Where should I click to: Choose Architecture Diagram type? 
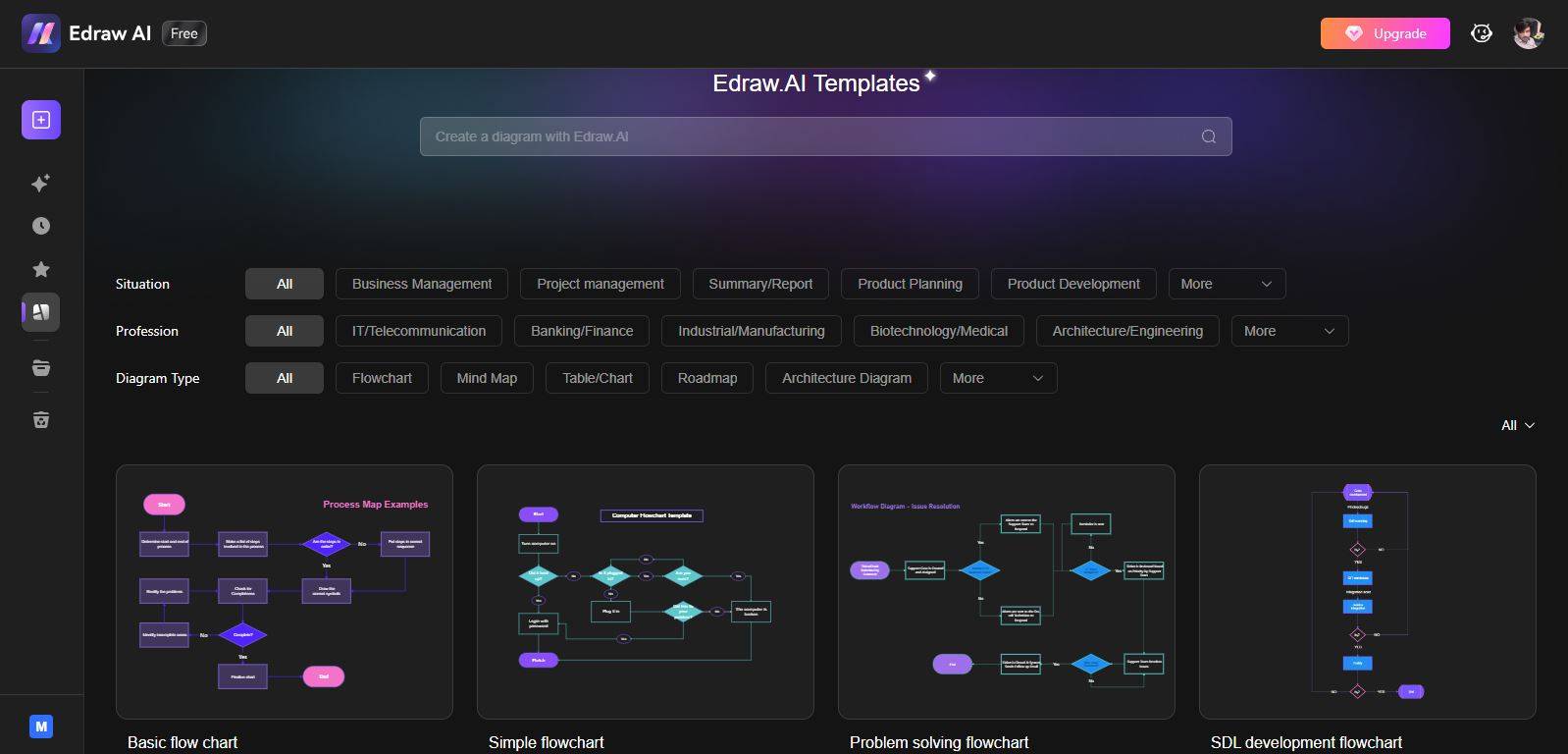pos(847,378)
